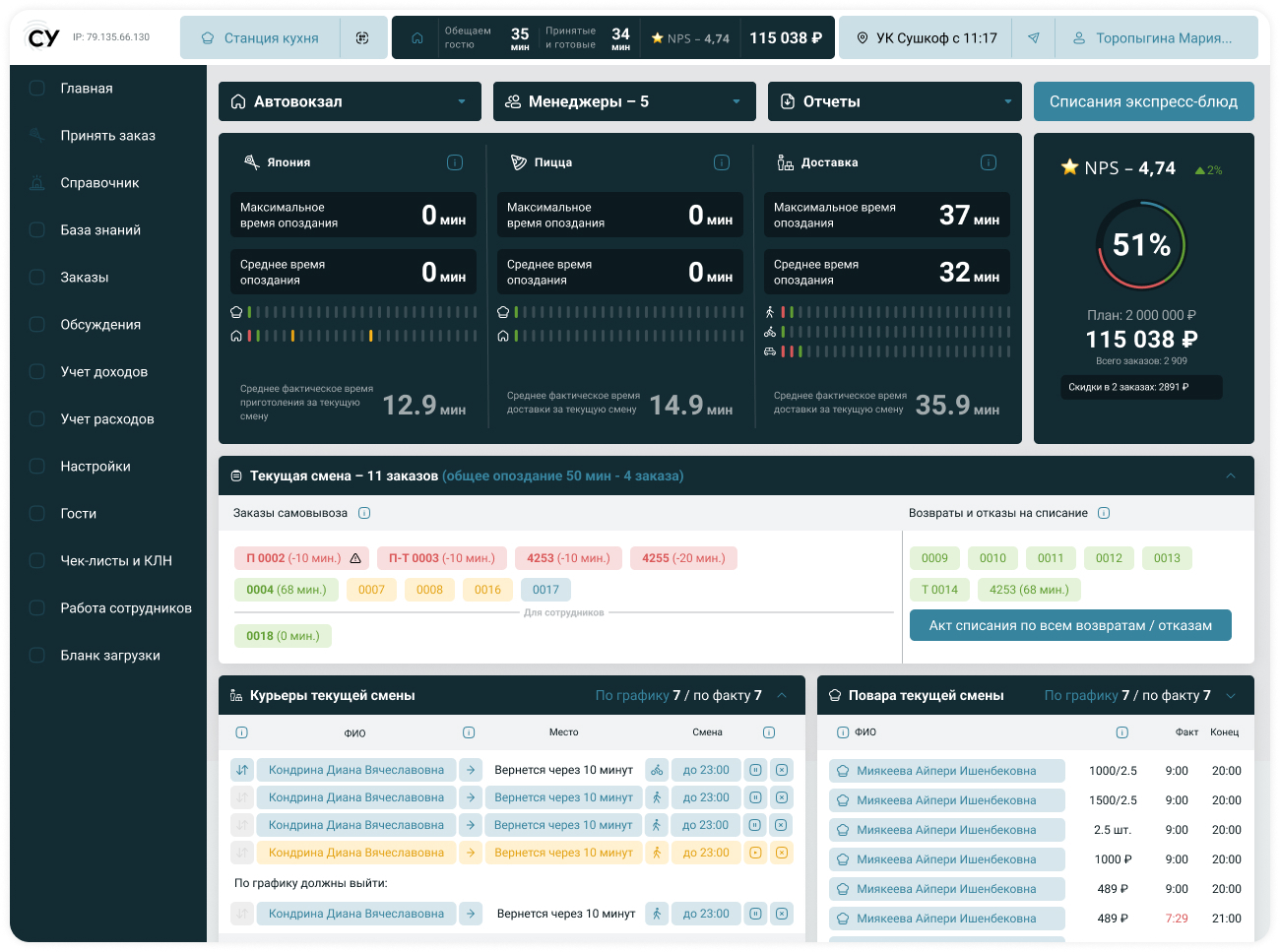Click the СУ logo in the header

(x=41, y=36)
